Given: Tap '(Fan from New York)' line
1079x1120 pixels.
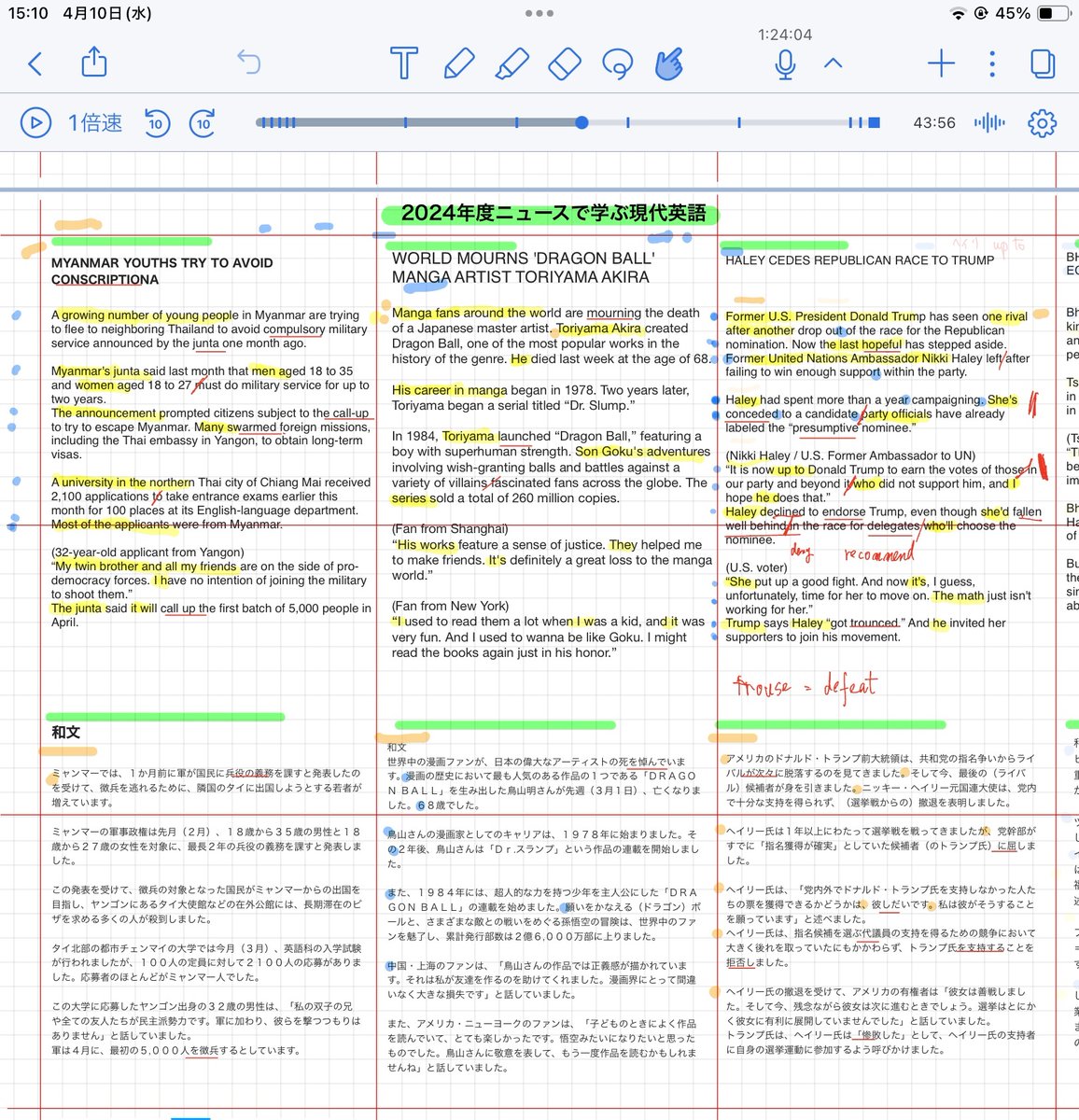Looking at the screenshot, I should coord(451,606).
